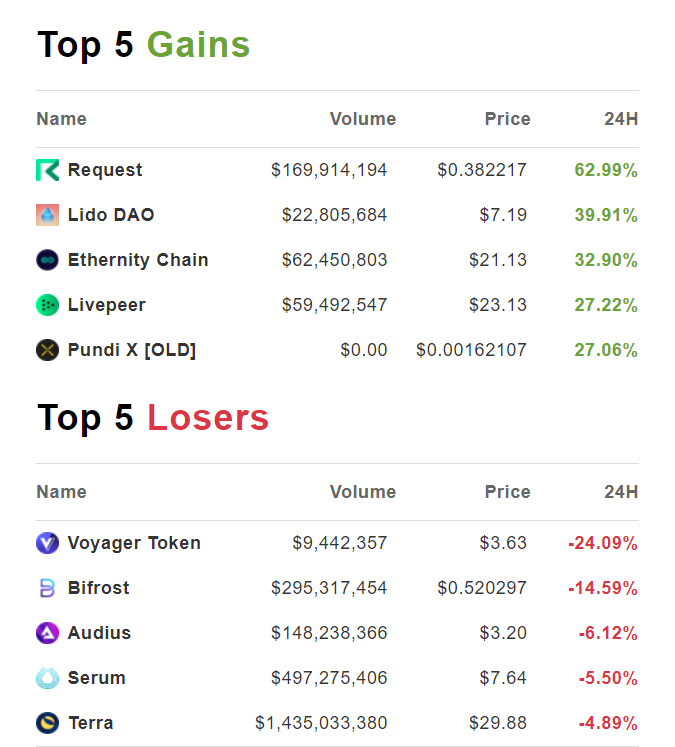Sort losers by the Name column header
Viewport: 675px width, 747px height.
pyautogui.click(x=61, y=492)
